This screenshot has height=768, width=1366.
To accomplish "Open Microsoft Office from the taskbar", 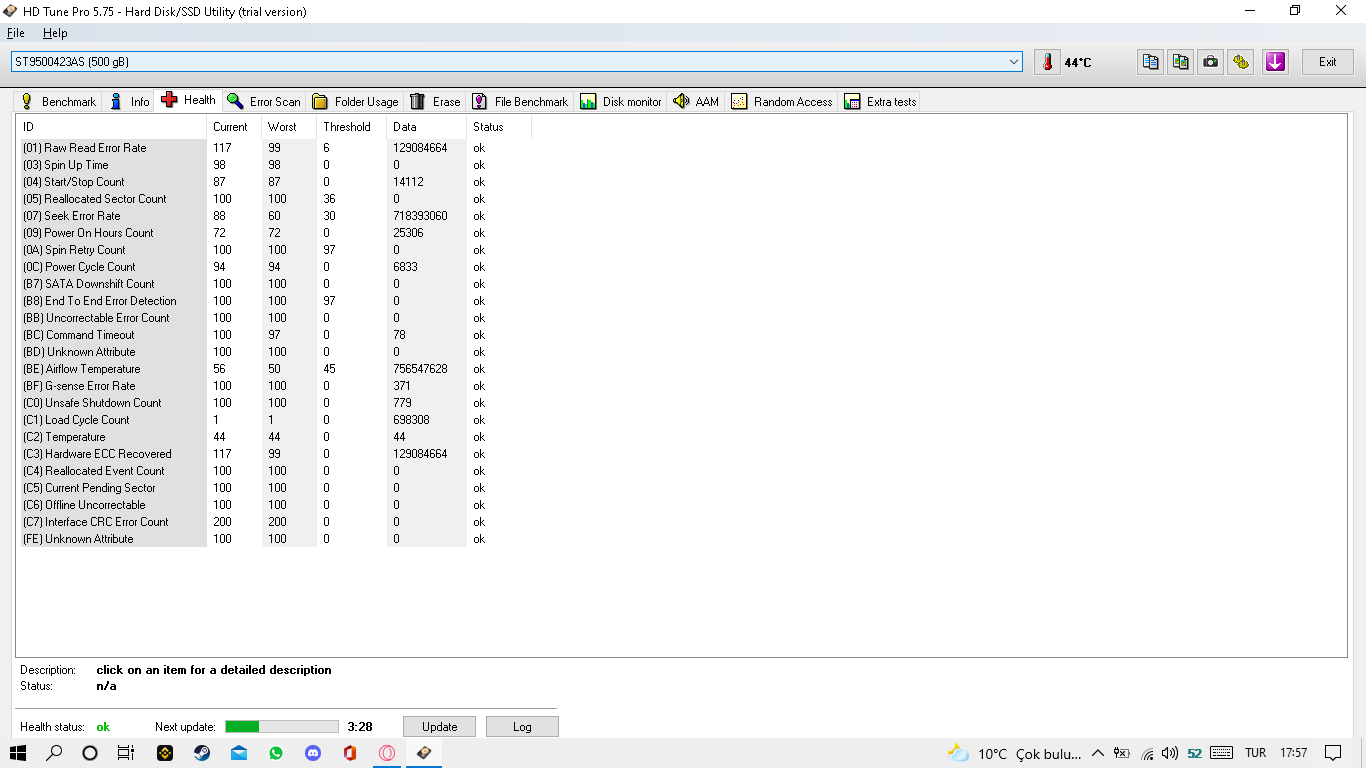I will [x=350, y=753].
